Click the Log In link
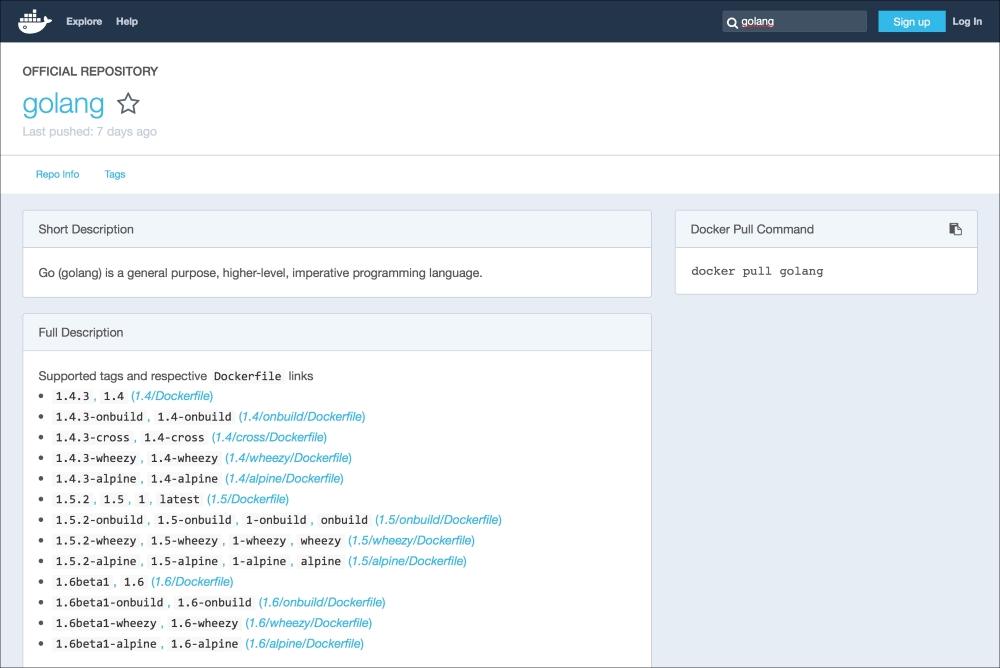 (x=967, y=21)
